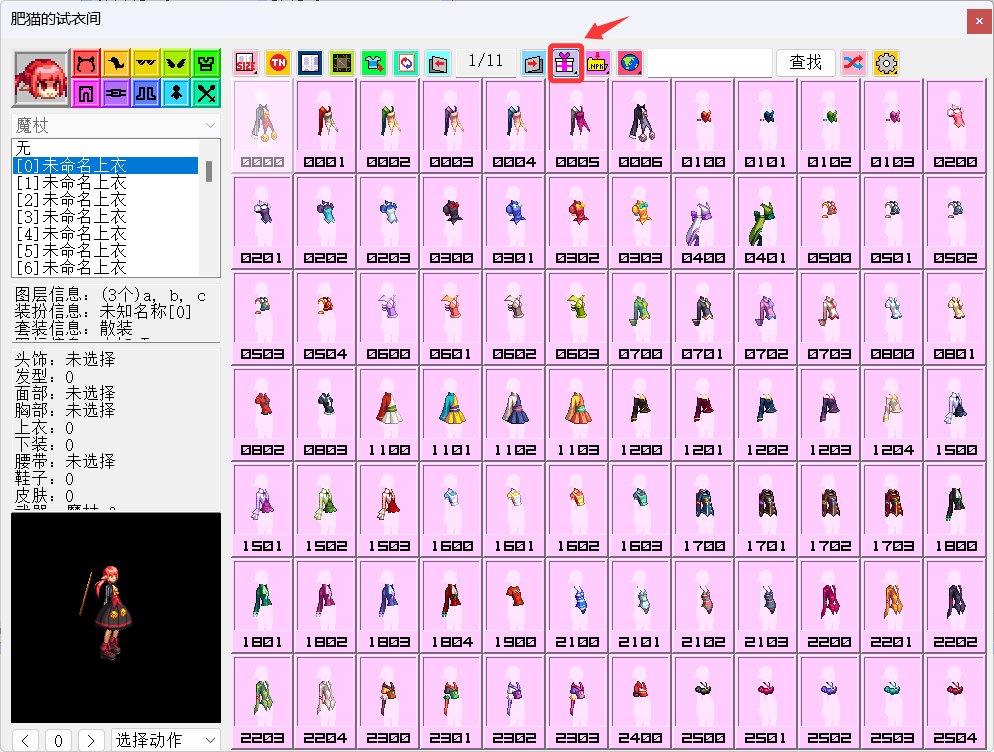Select costume thumbnail 2201
This screenshot has width=994, height=752.
point(893,606)
